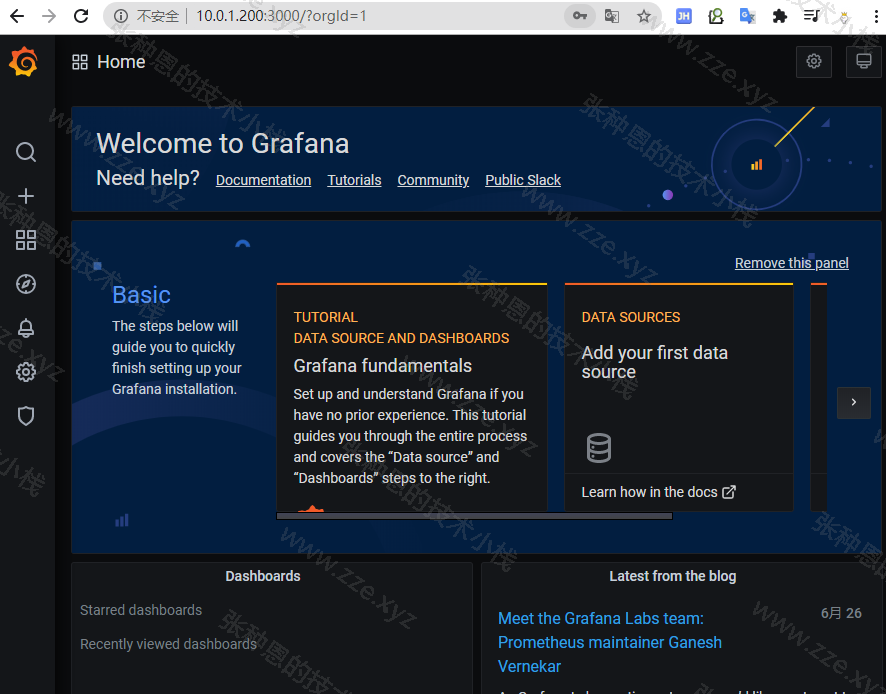Click Starred dashboards heading
Image resolution: width=886 pixels, height=694 pixels.
tap(141, 610)
